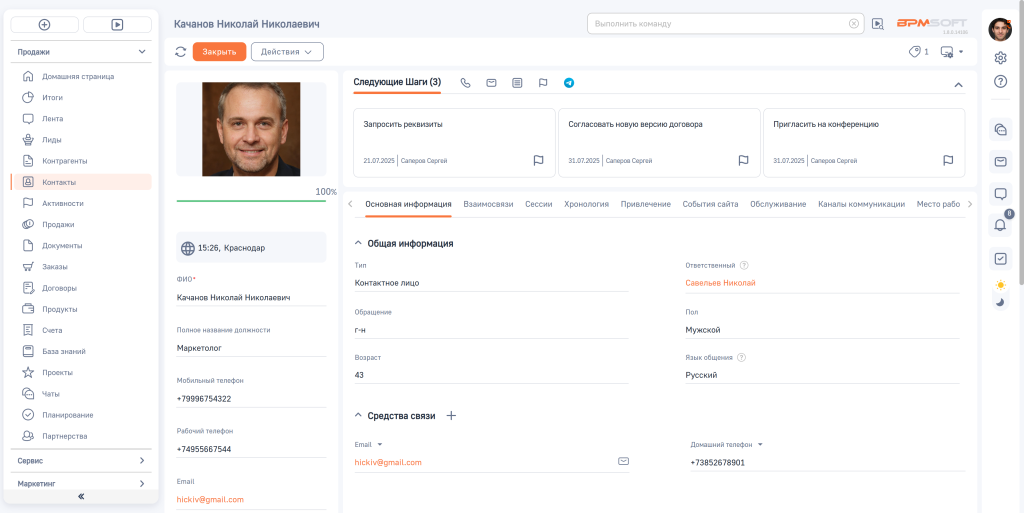Collapse the Следующие Шаги panel
The image size is (1024, 513).
pos(958,85)
